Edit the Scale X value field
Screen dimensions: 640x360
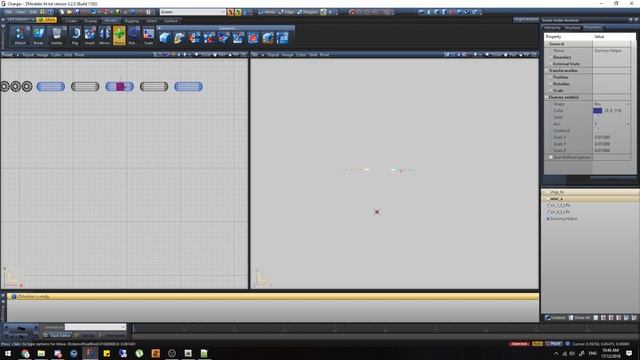(612, 137)
